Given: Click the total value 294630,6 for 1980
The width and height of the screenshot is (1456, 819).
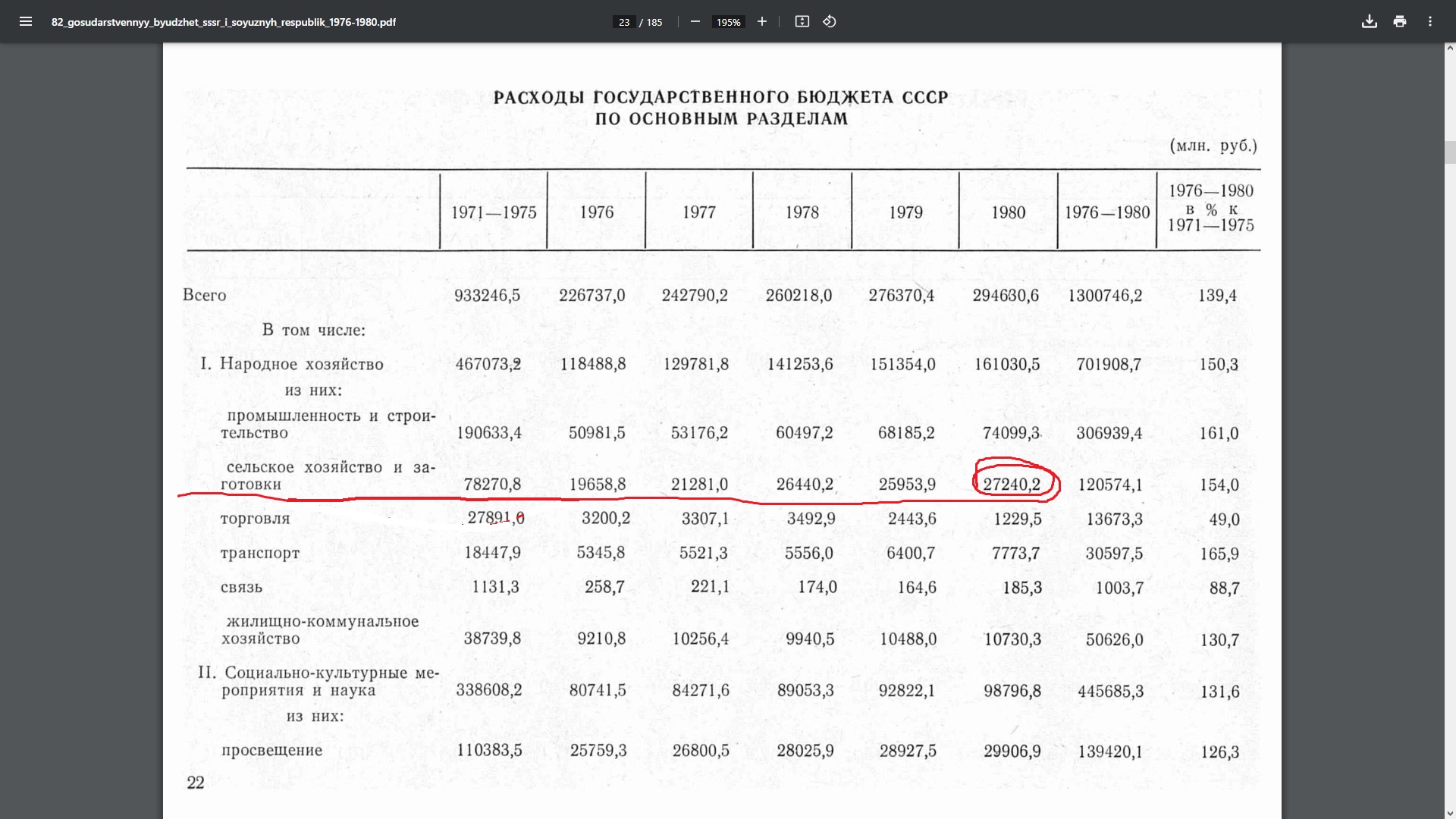Looking at the screenshot, I should coord(1006,296).
